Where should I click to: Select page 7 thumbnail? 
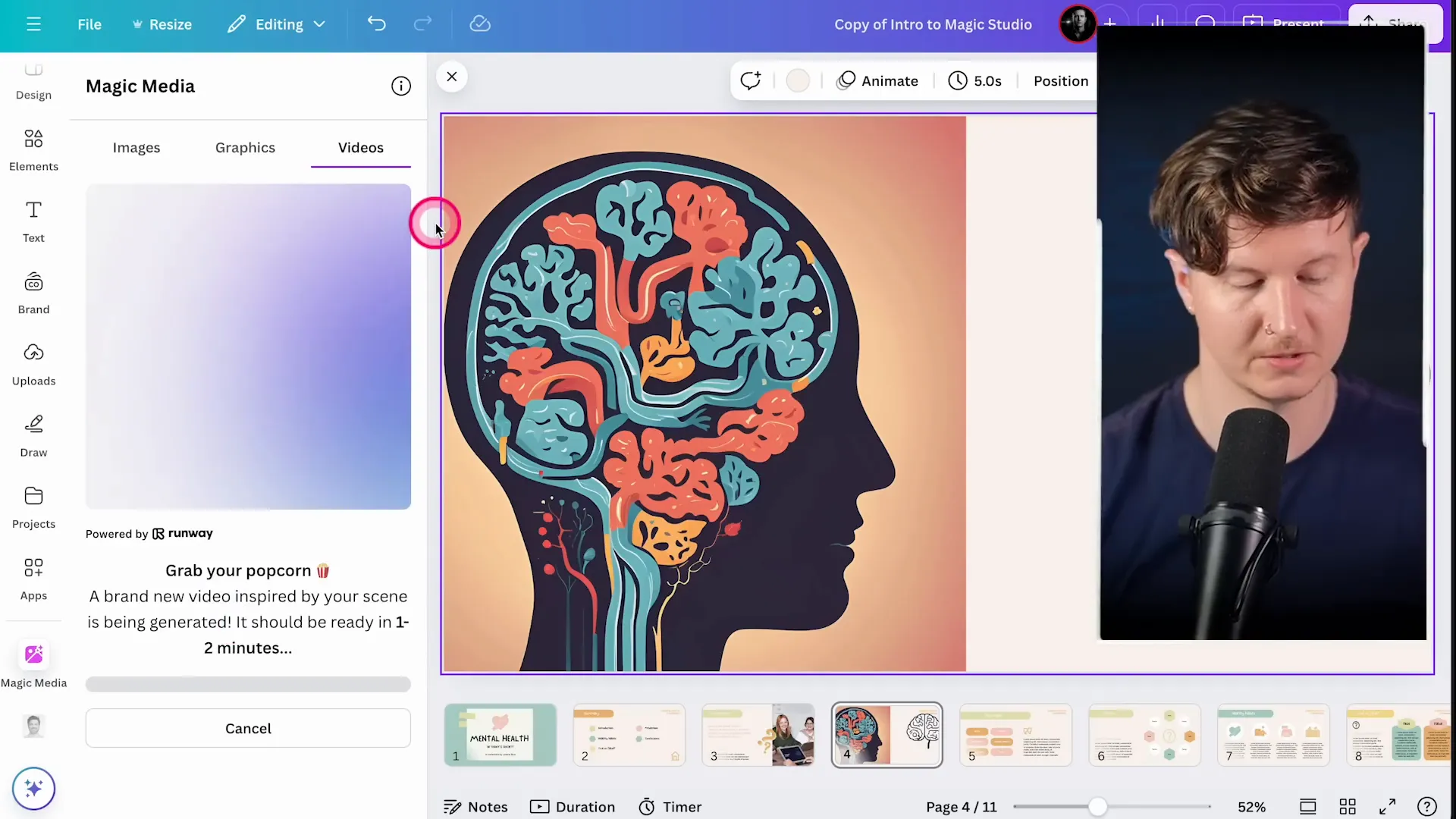click(x=1274, y=734)
